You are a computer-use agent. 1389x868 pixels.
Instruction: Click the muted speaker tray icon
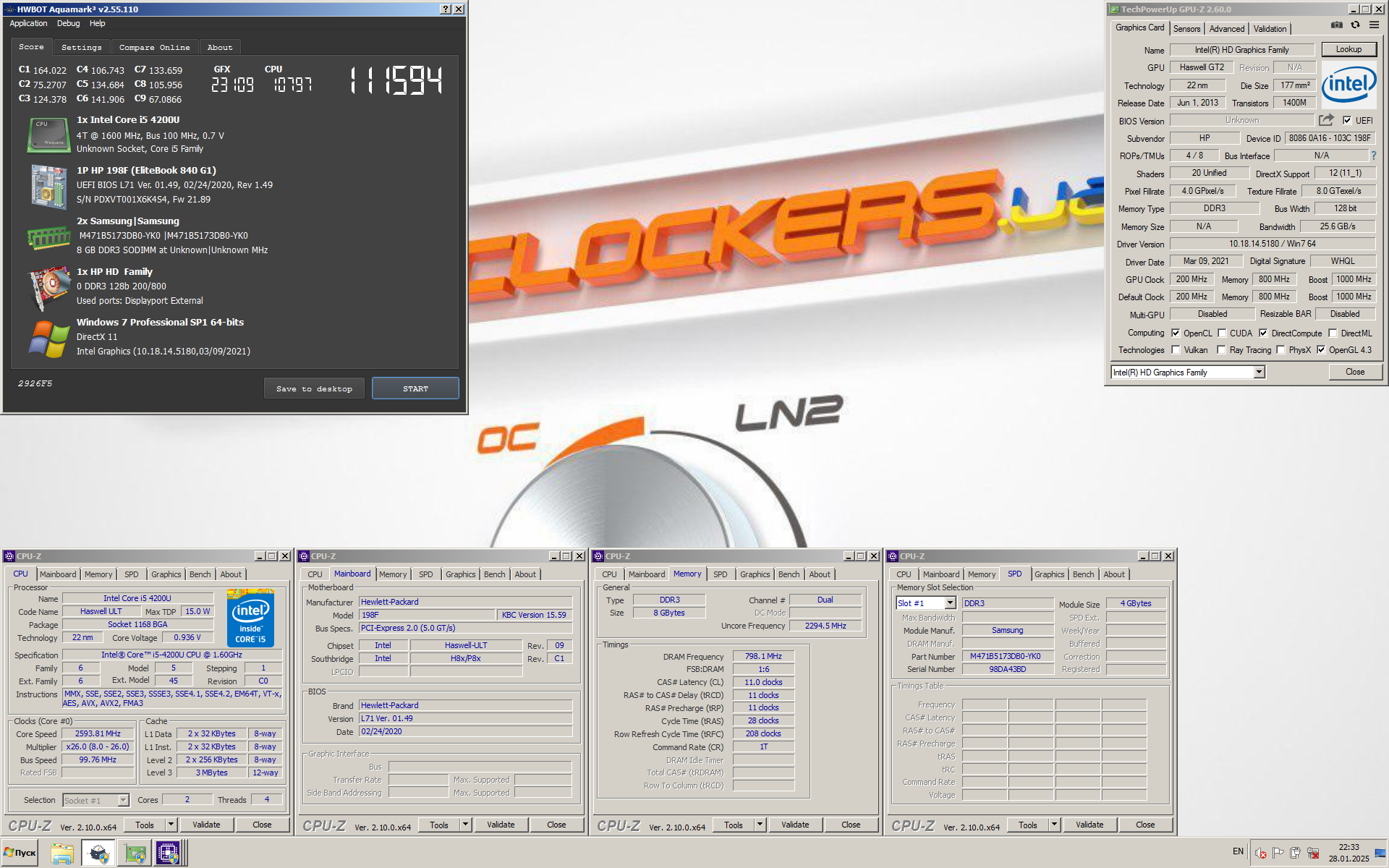click(x=1260, y=853)
